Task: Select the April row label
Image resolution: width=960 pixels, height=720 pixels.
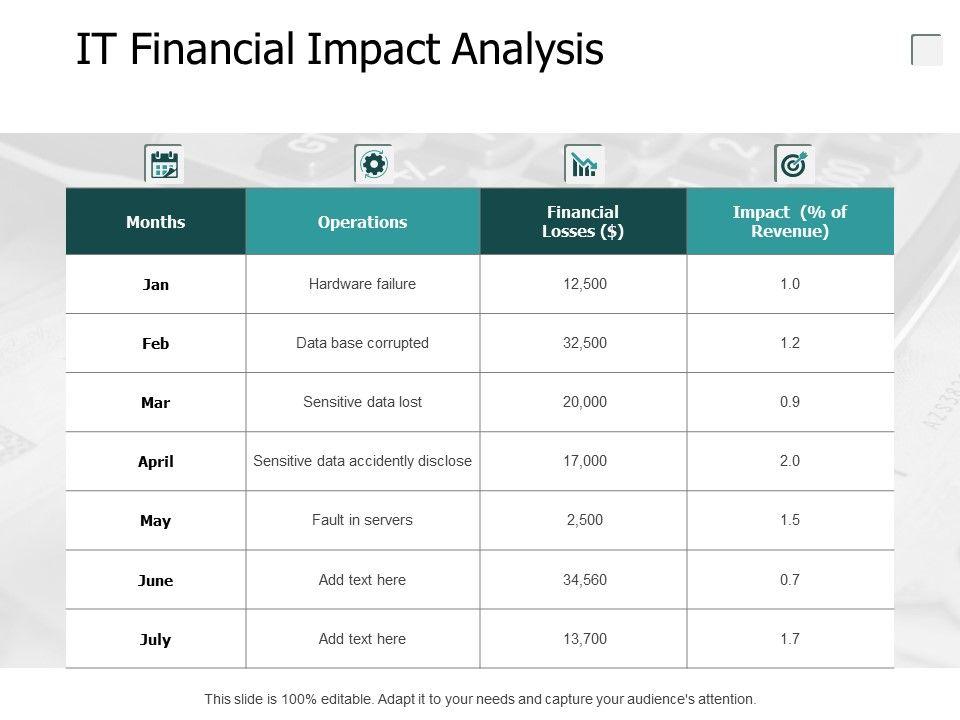Action: (x=156, y=462)
